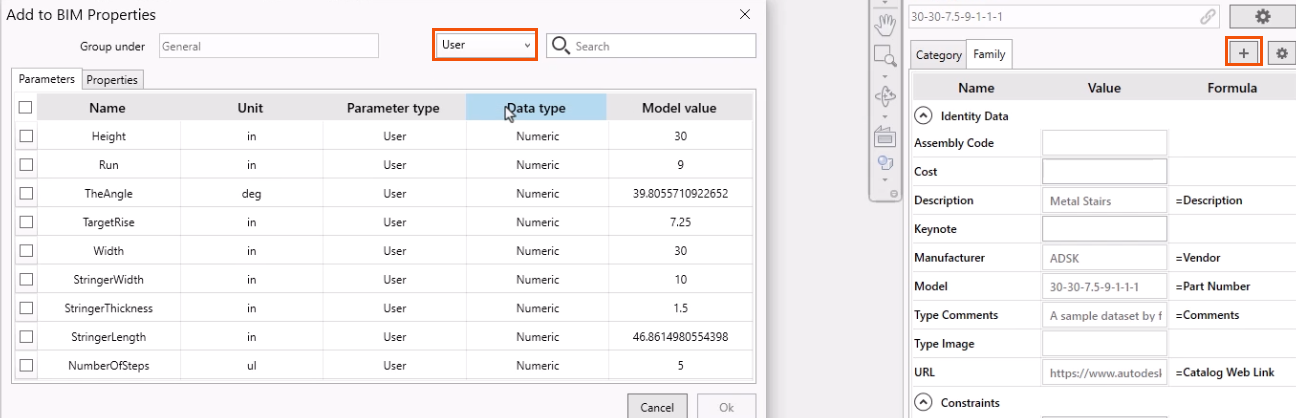Tick the checkbox for TheAngle row
Screen dimensions: 1296x418
(x=26, y=193)
